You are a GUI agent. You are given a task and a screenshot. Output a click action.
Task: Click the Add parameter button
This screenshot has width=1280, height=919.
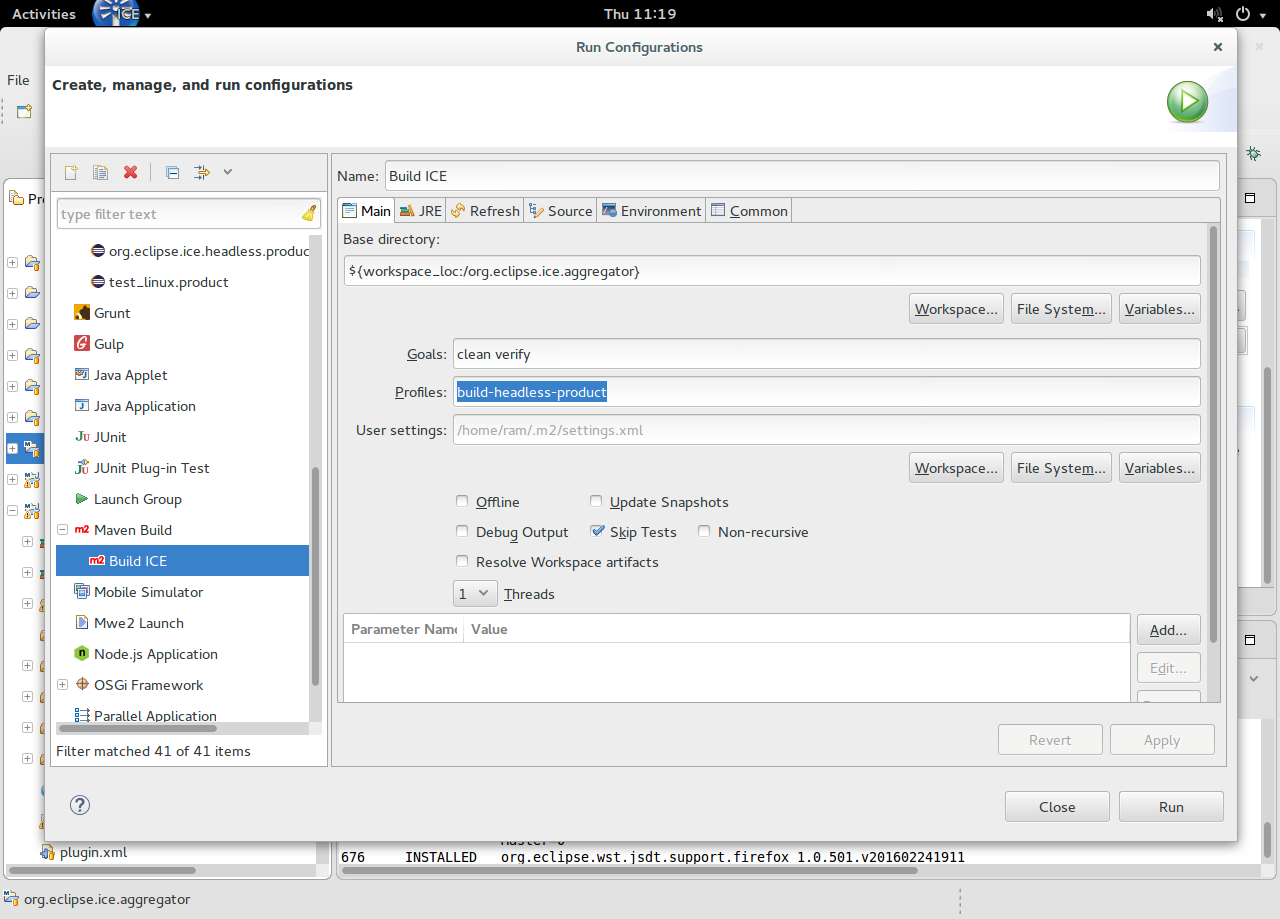pyautogui.click(x=1168, y=630)
